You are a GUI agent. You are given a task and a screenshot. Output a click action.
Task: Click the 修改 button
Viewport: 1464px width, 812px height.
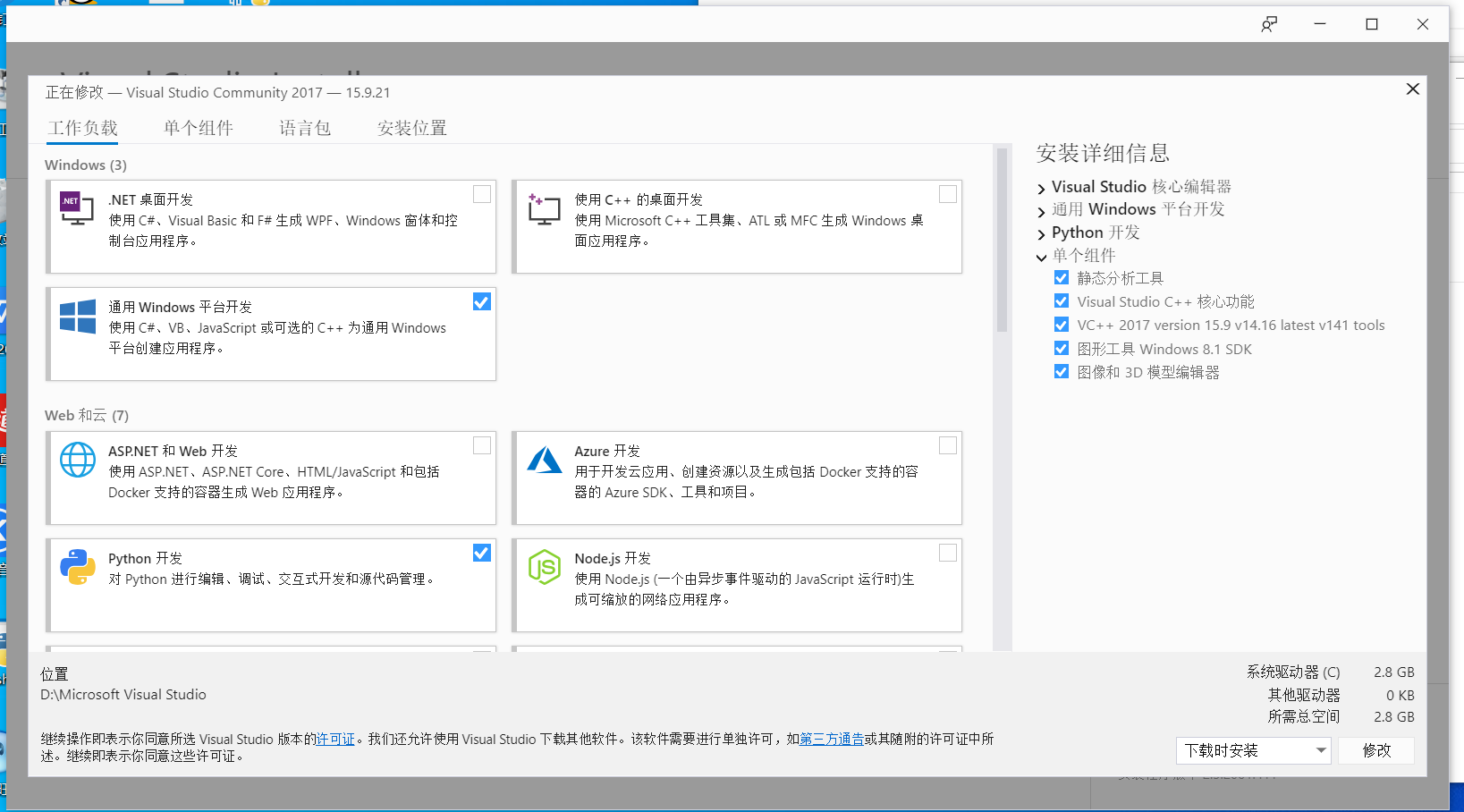tap(1376, 750)
